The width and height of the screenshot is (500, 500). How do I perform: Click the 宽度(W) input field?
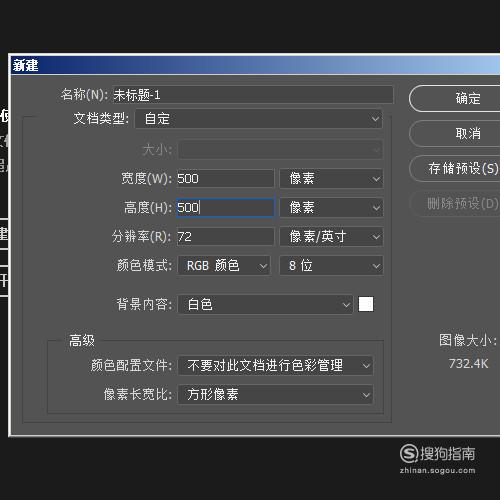point(225,178)
